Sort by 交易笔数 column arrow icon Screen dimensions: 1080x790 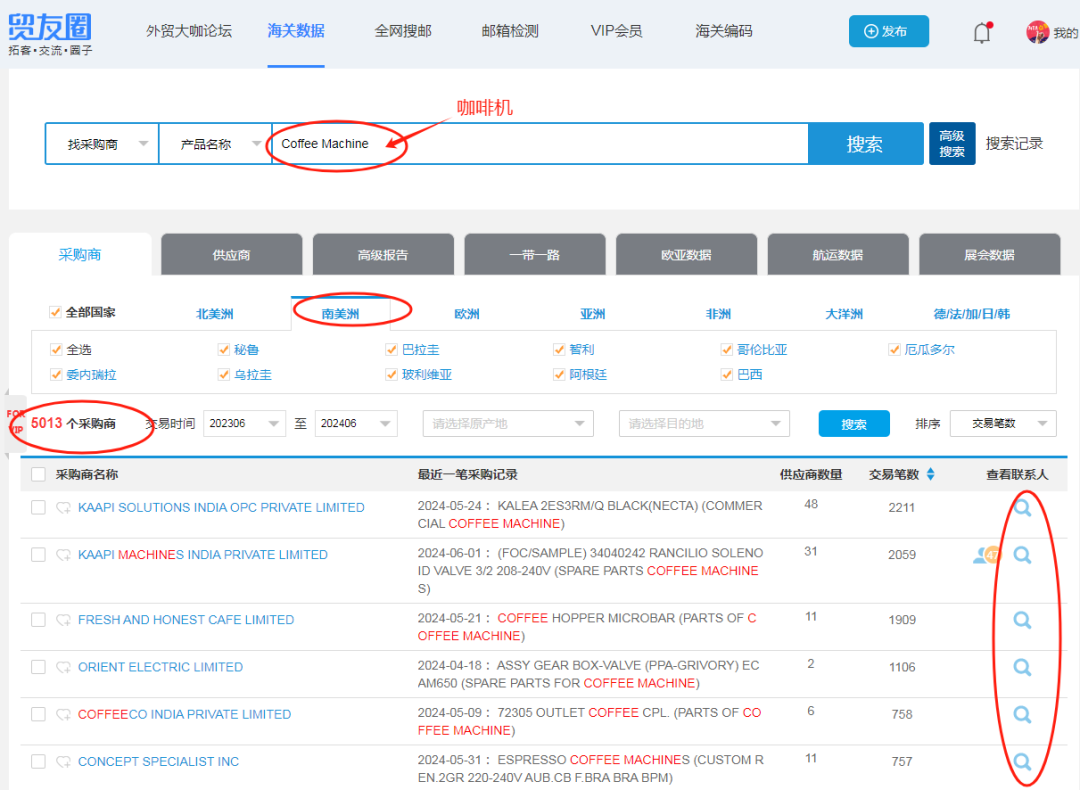(930, 474)
